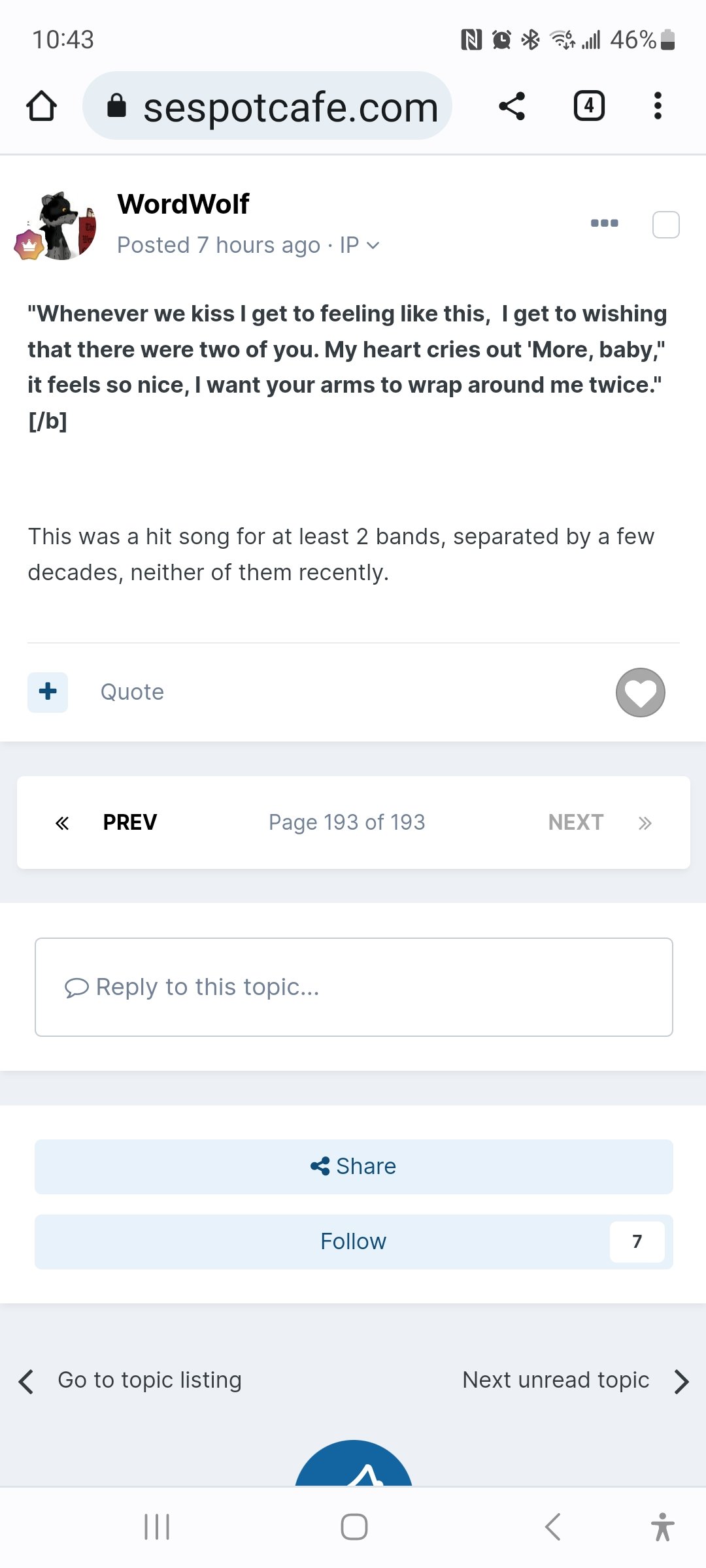
Task: Go to PREV page
Action: pos(130,823)
